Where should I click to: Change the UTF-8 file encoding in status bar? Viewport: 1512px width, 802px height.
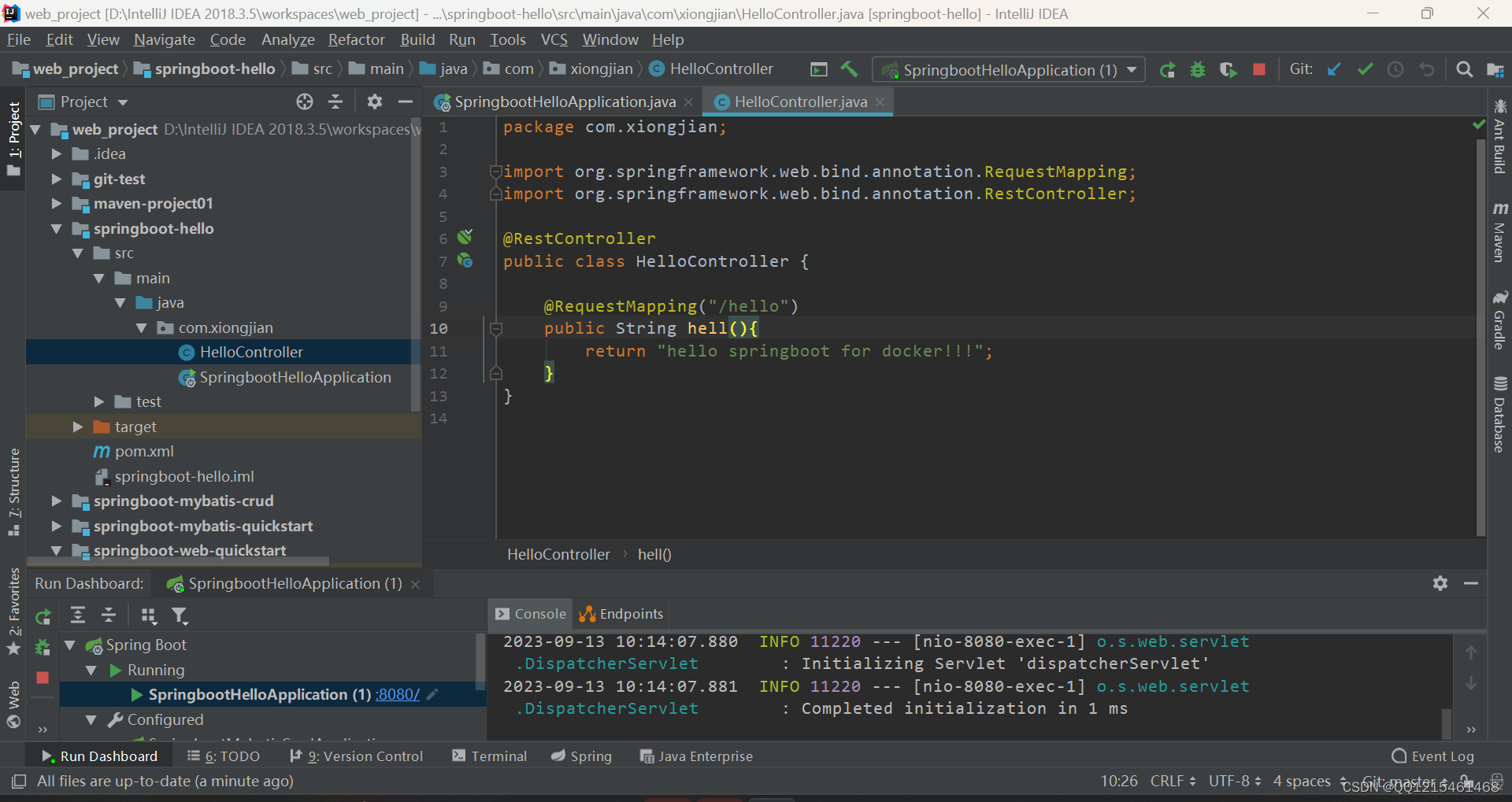(x=1235, y=781)
